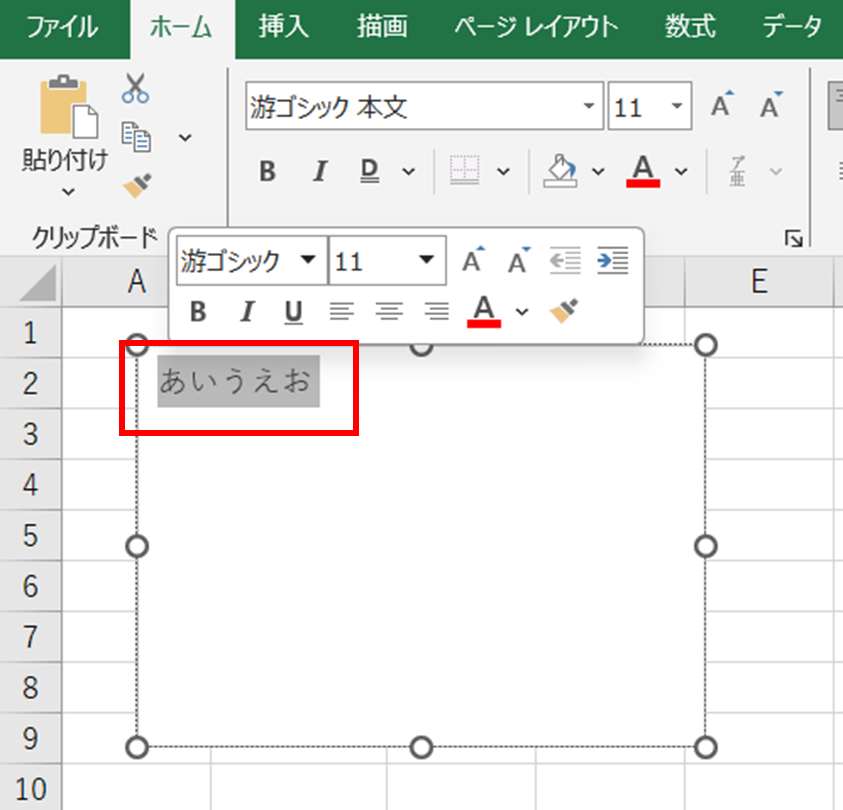843x810 pixels.
Task: Apply red font color in mini toolbar
Action: pyautogui.click(x=485, y=312)
